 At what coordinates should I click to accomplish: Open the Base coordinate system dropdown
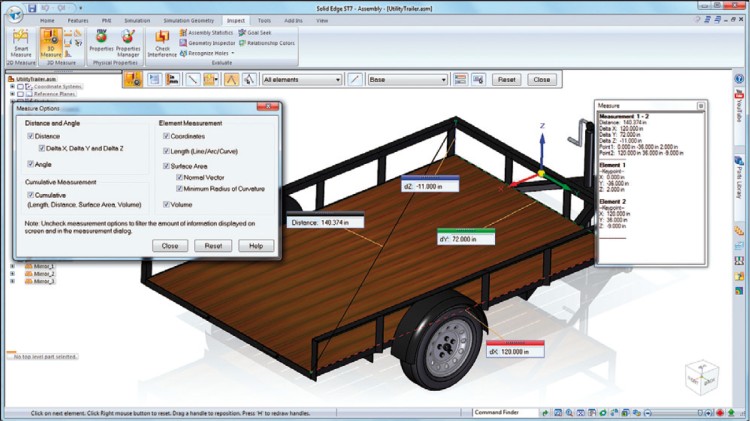click(x=406, y=79)
